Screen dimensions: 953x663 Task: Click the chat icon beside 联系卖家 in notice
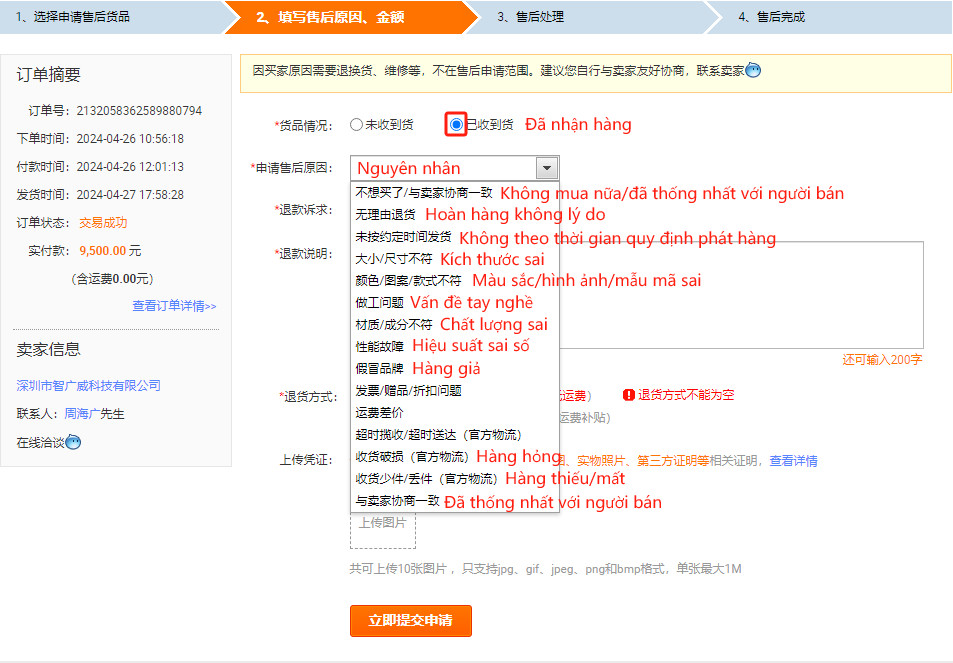pos(753,70)
